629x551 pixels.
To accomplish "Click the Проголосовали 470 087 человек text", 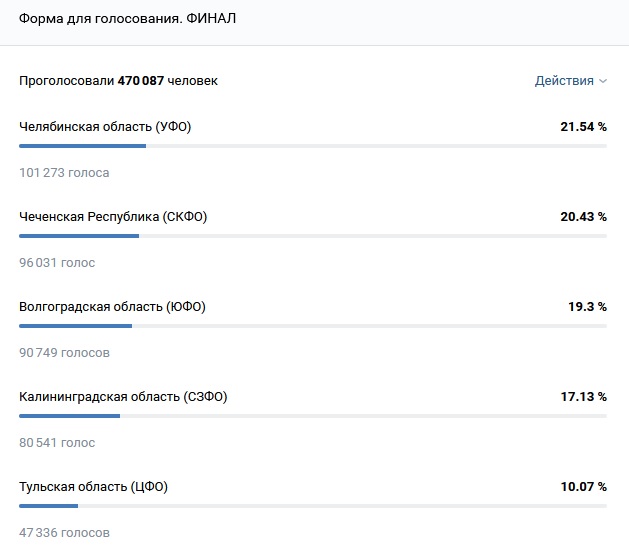I will coord(118,81).
